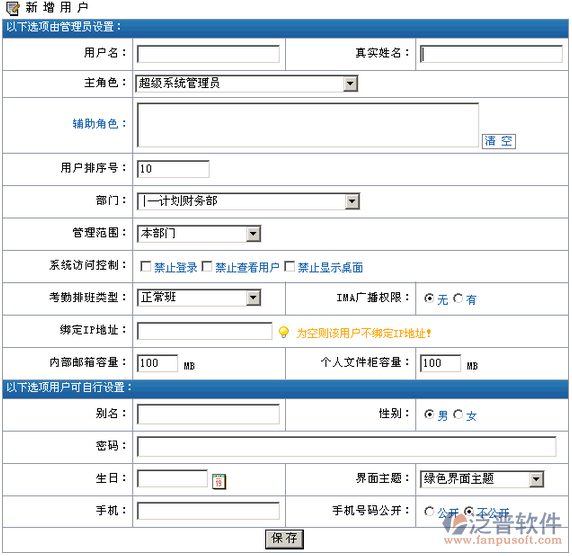
Task: Open the birthday calendar picker icon
Action: click(x=219, y=481)
